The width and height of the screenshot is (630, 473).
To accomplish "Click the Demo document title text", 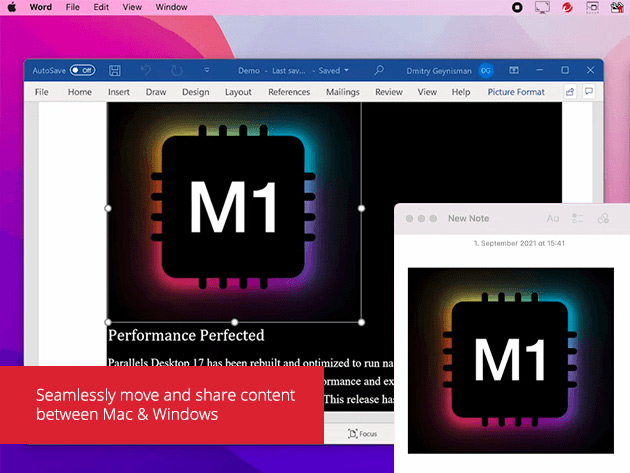I will pyautogui.click(x=249, y=71).
